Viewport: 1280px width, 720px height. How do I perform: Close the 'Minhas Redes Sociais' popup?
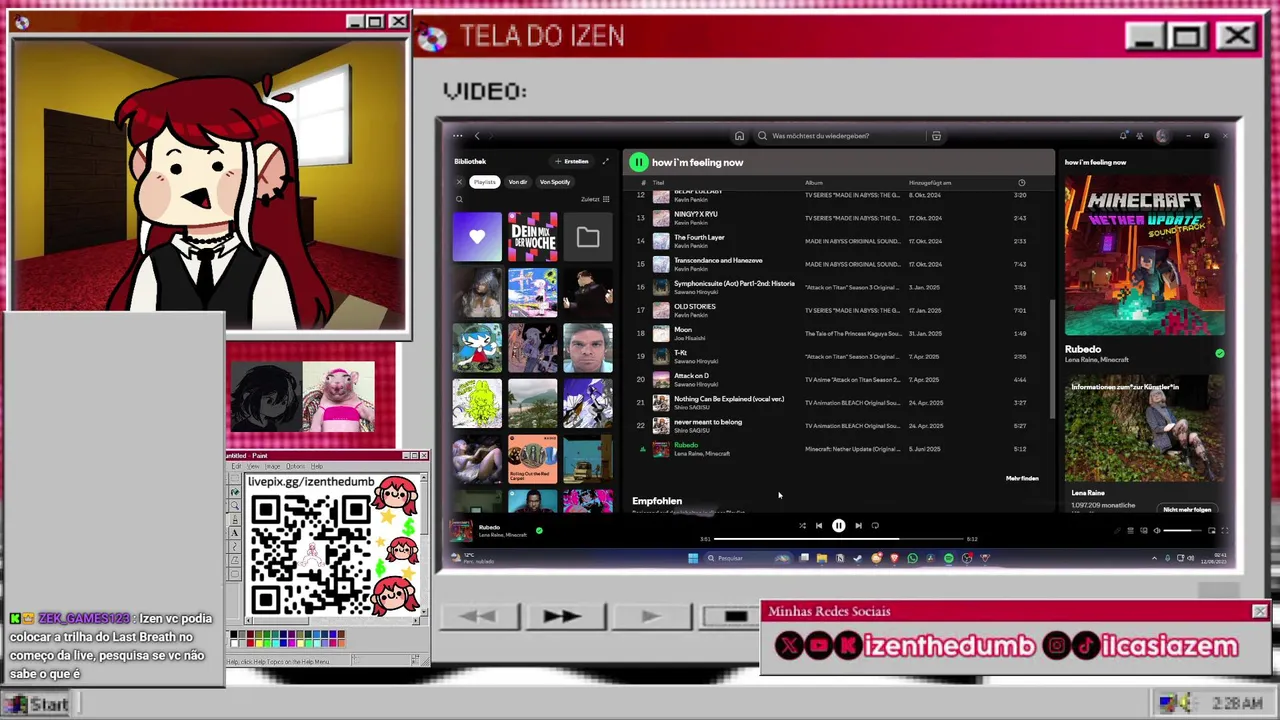pos(1259,611)
